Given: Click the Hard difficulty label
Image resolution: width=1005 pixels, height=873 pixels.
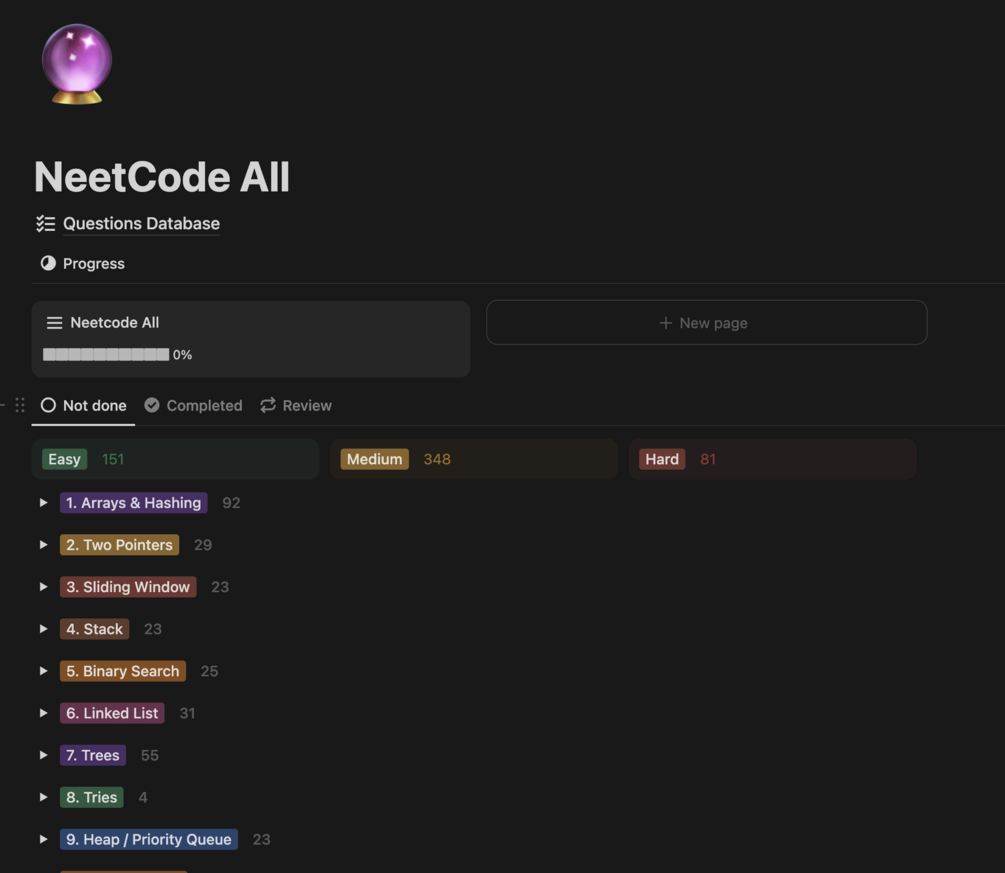Looking at the screenshot, I should (661, 459).
